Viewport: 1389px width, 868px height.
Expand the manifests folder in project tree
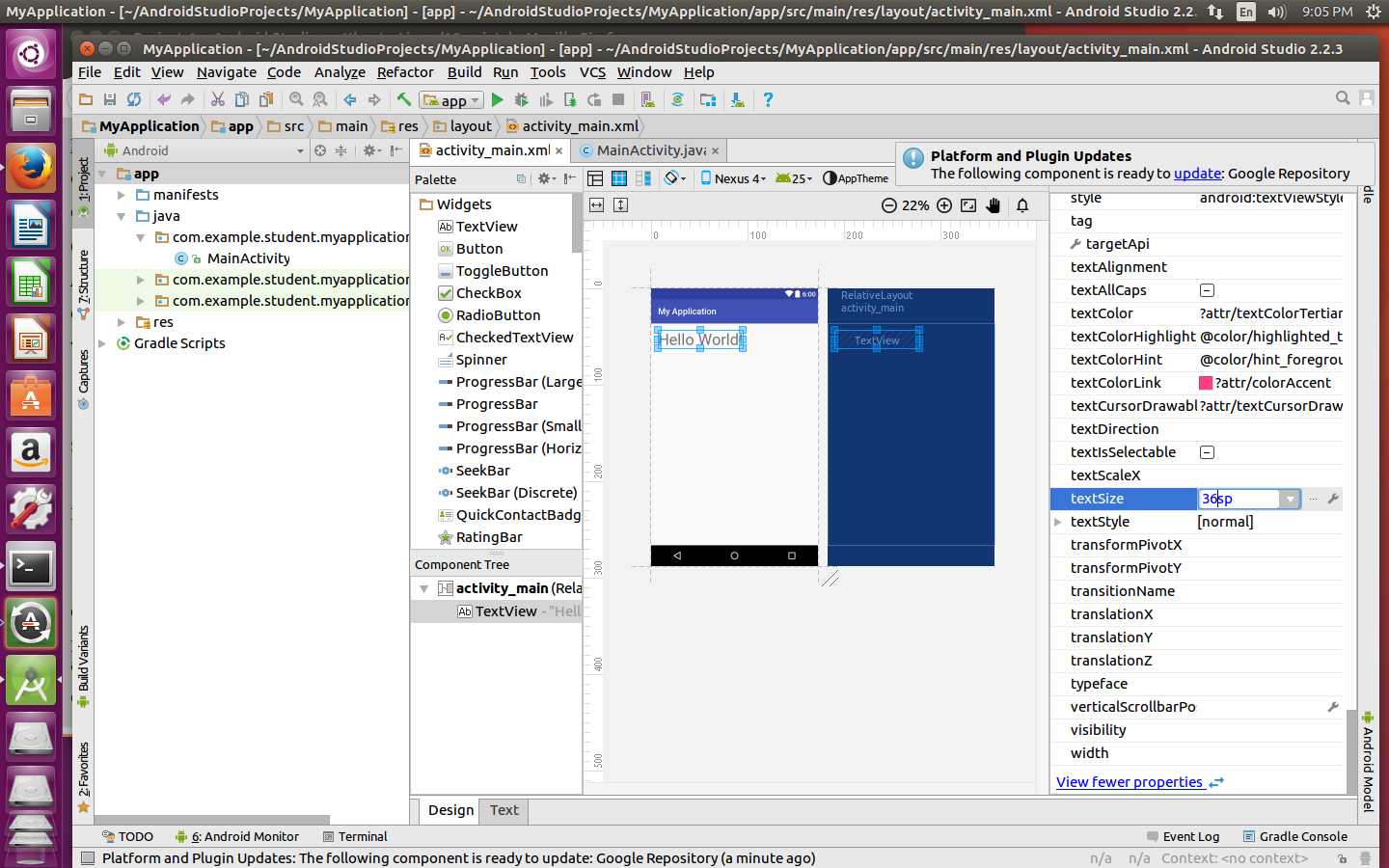click(x=122, y=195)
